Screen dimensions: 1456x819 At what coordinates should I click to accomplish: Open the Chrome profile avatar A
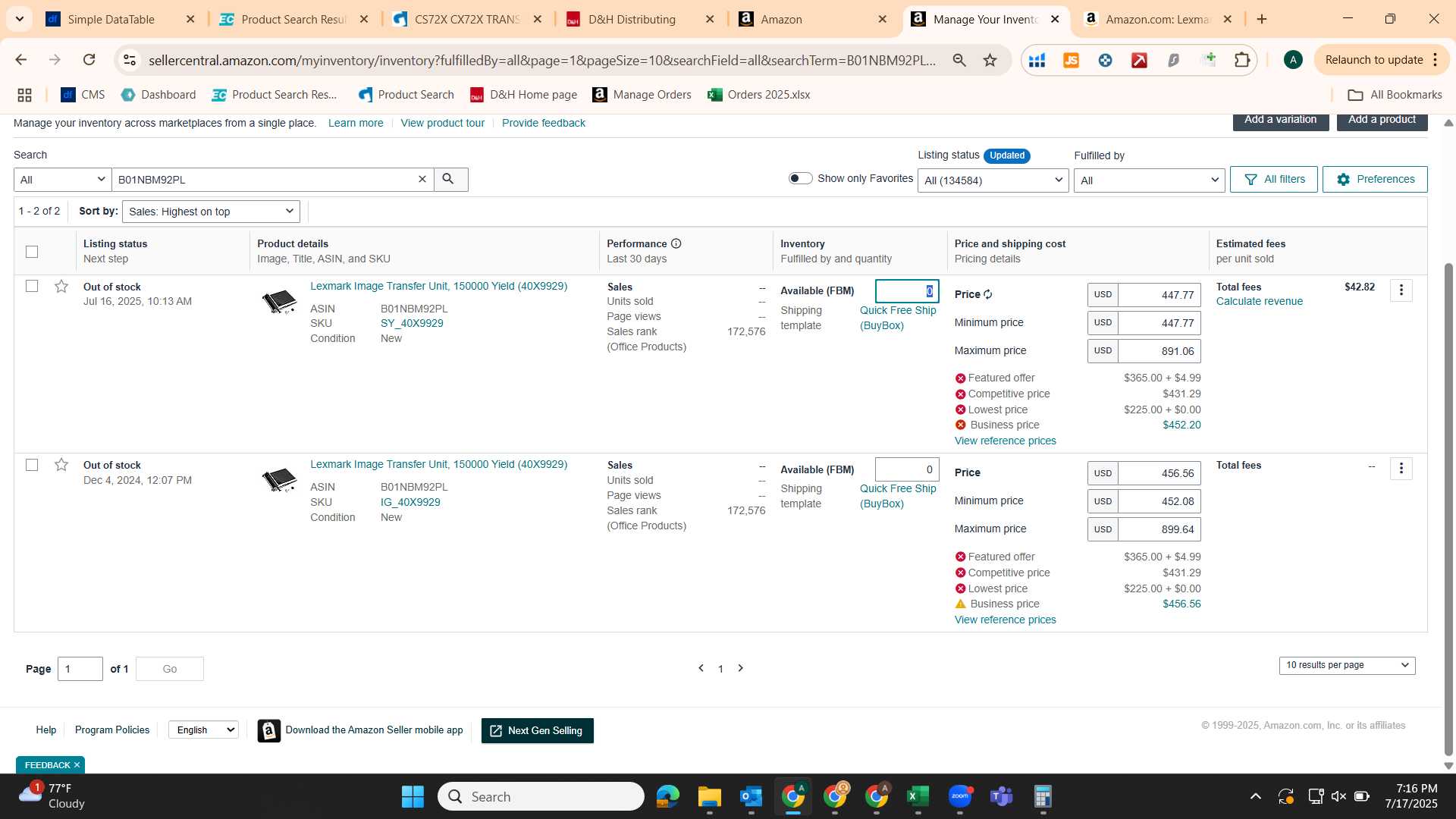coord(1293,60)
